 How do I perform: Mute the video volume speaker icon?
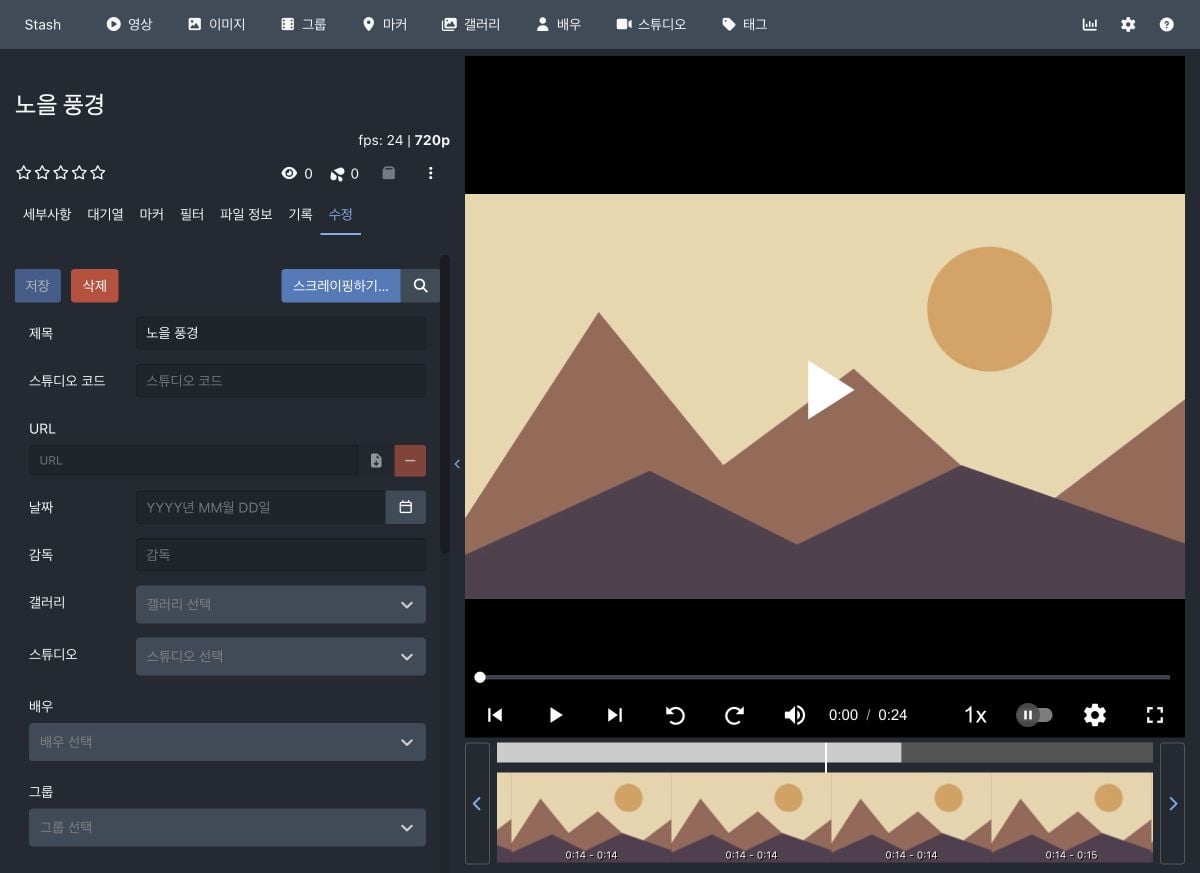pos(795,714)
